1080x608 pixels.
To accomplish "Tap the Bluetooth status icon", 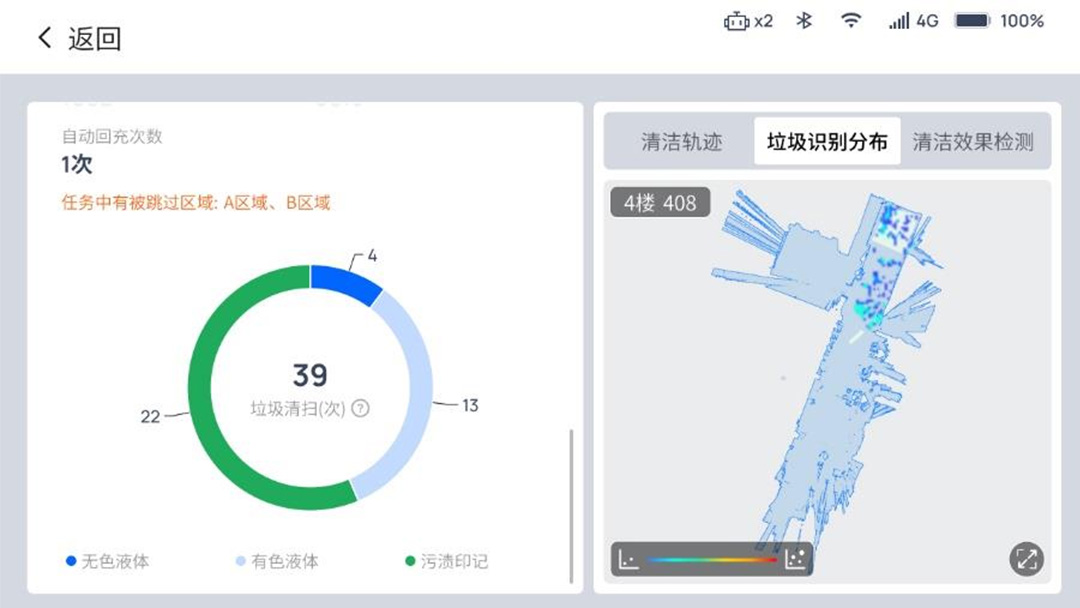I will (804, 21).
